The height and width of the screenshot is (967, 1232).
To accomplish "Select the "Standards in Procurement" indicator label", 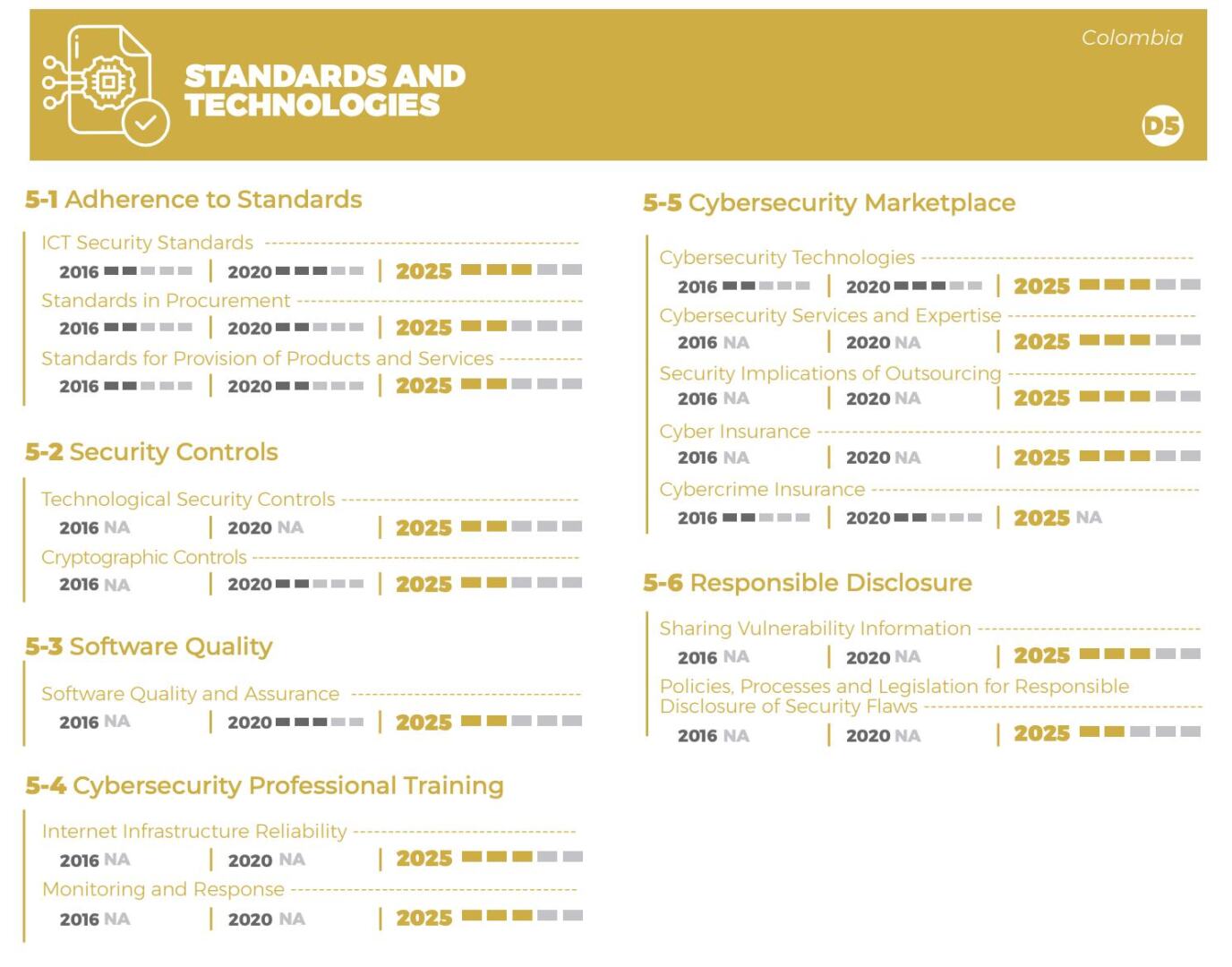I will [166, 301].
